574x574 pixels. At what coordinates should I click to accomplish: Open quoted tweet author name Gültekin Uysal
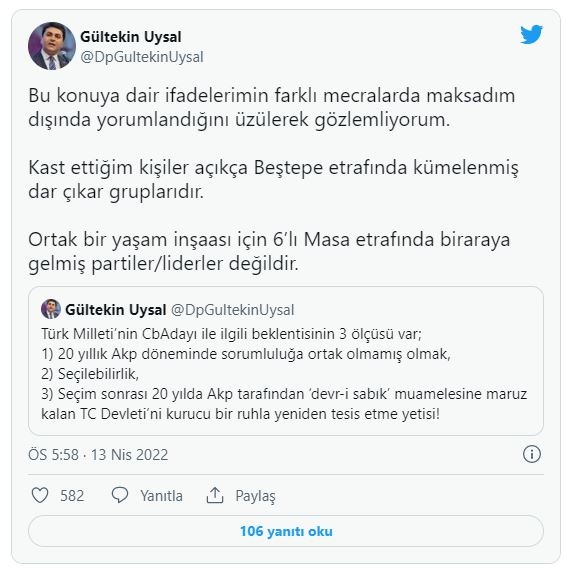tap(116, 310)
